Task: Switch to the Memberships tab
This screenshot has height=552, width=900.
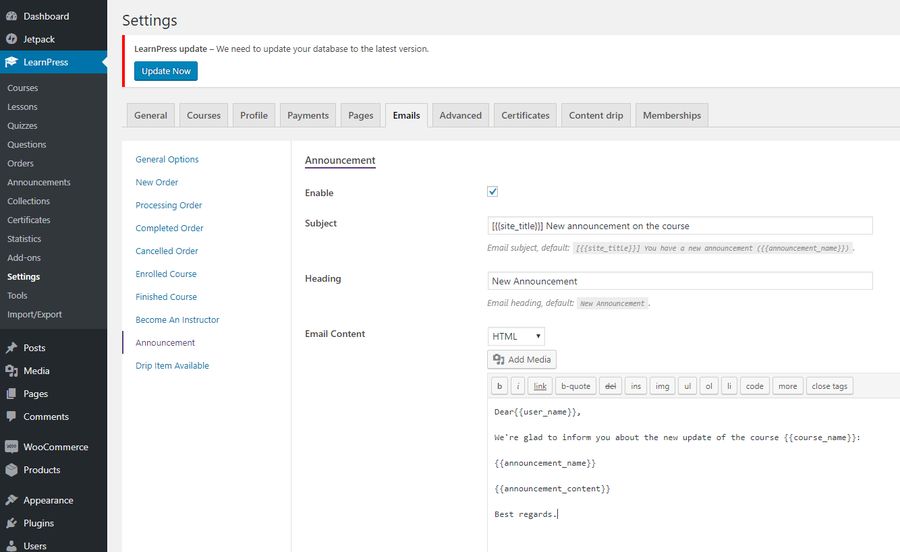Action: [672, 115]
